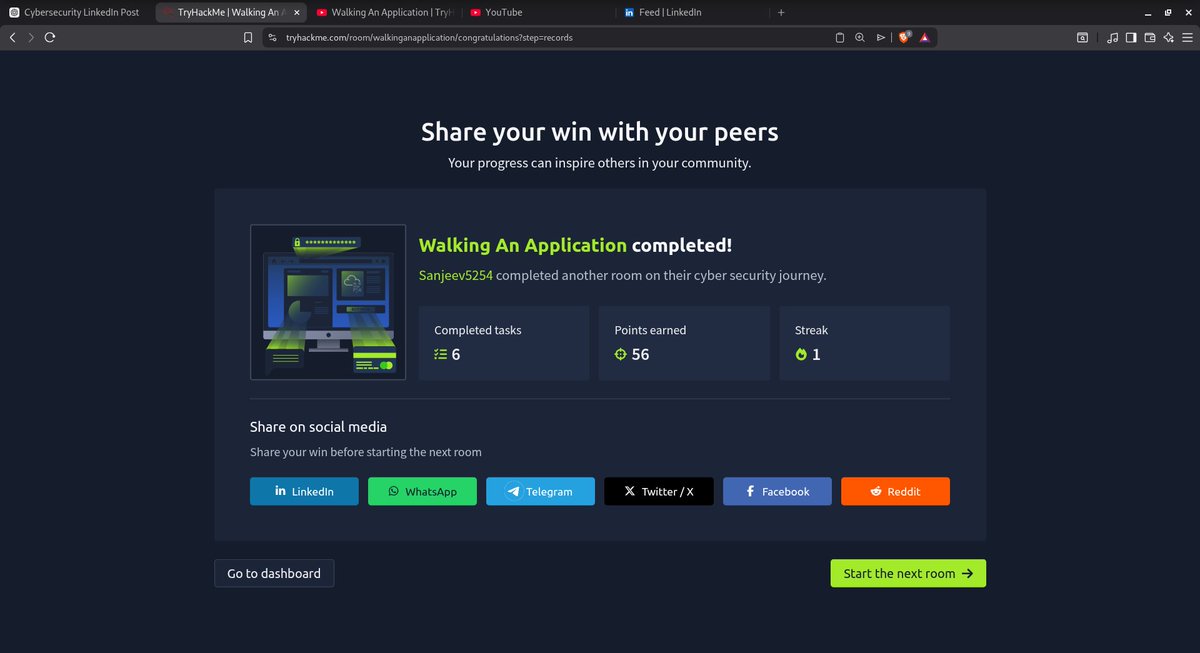Open site settings icon beside the URL

pos(272,37)
